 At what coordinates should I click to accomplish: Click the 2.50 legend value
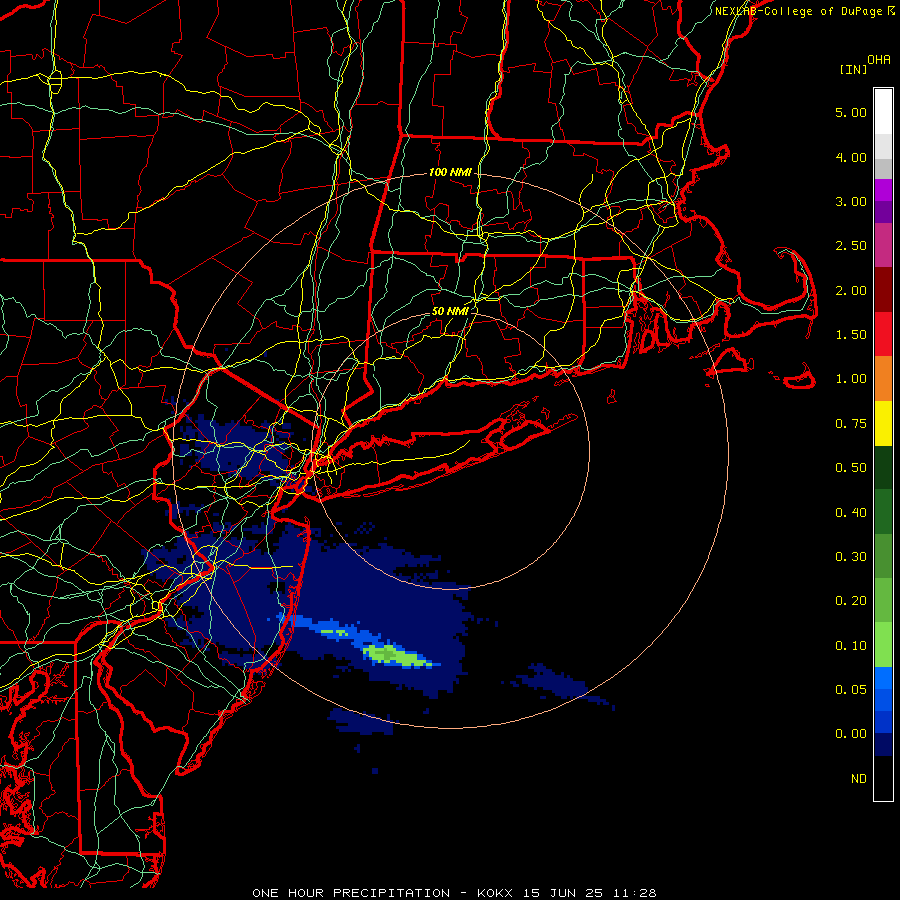851,246
